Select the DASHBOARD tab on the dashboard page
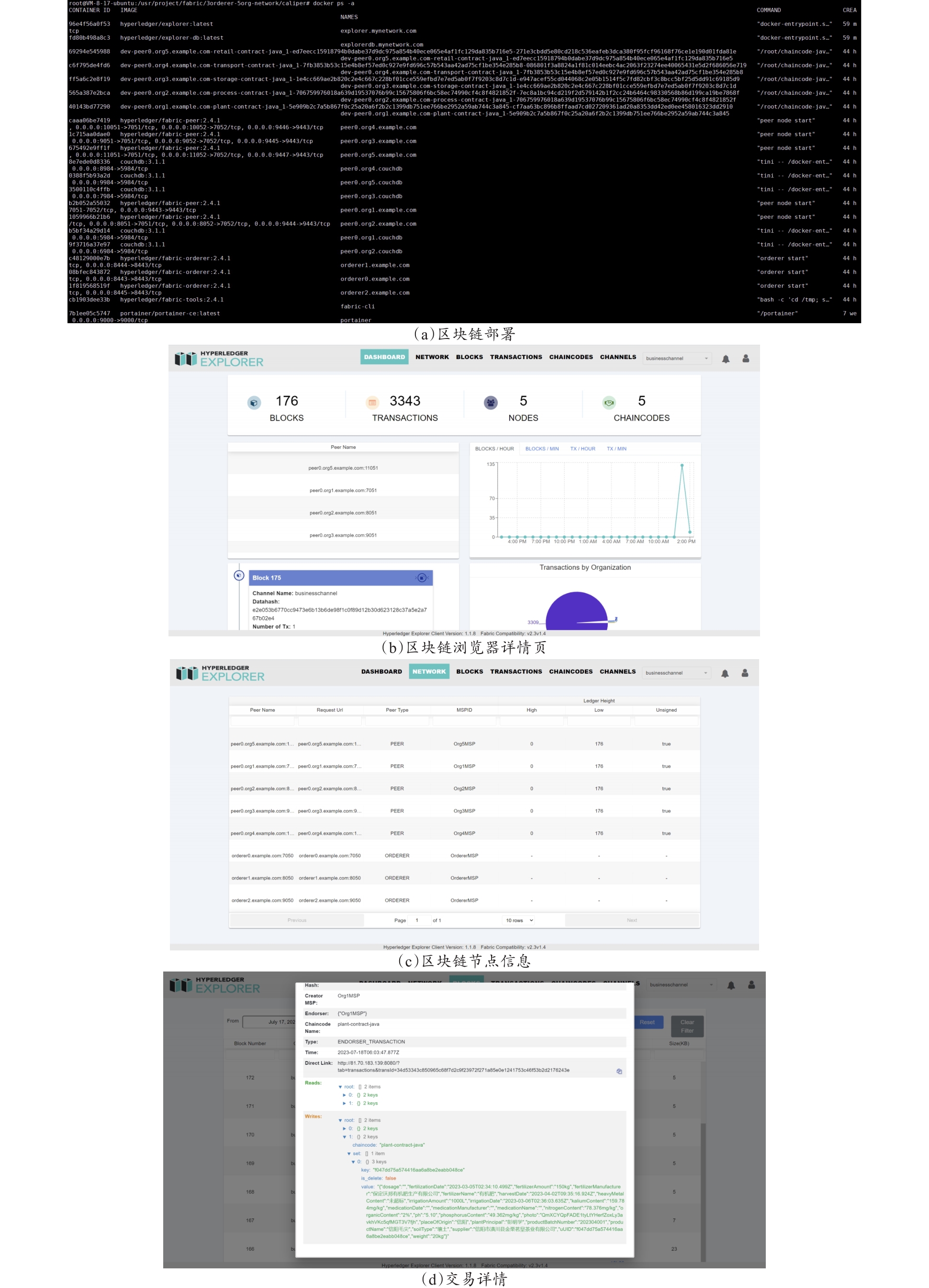 (x=384, y=357)
